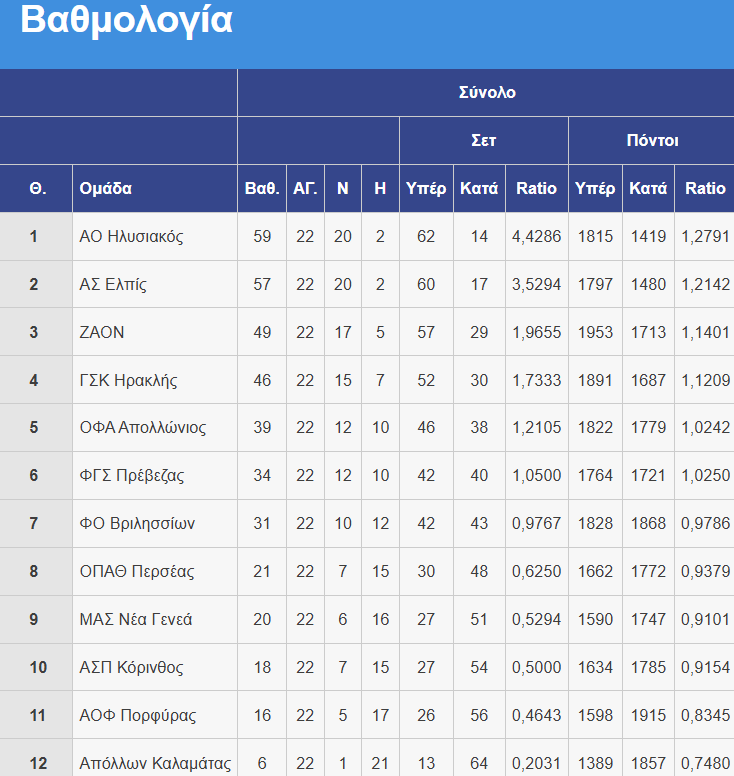
Task: Click ΦΓΣ Πρέβεζας points ratio 1,0250
Action: click(706, 476)
